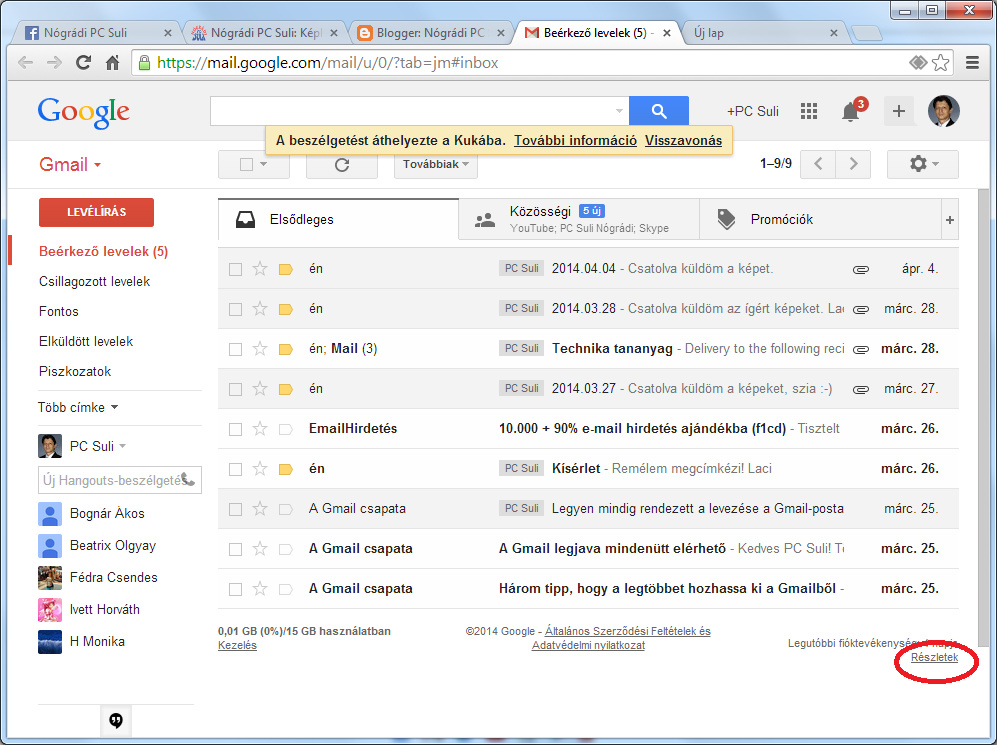Click the Kezelés storage link

click(237, 645)
